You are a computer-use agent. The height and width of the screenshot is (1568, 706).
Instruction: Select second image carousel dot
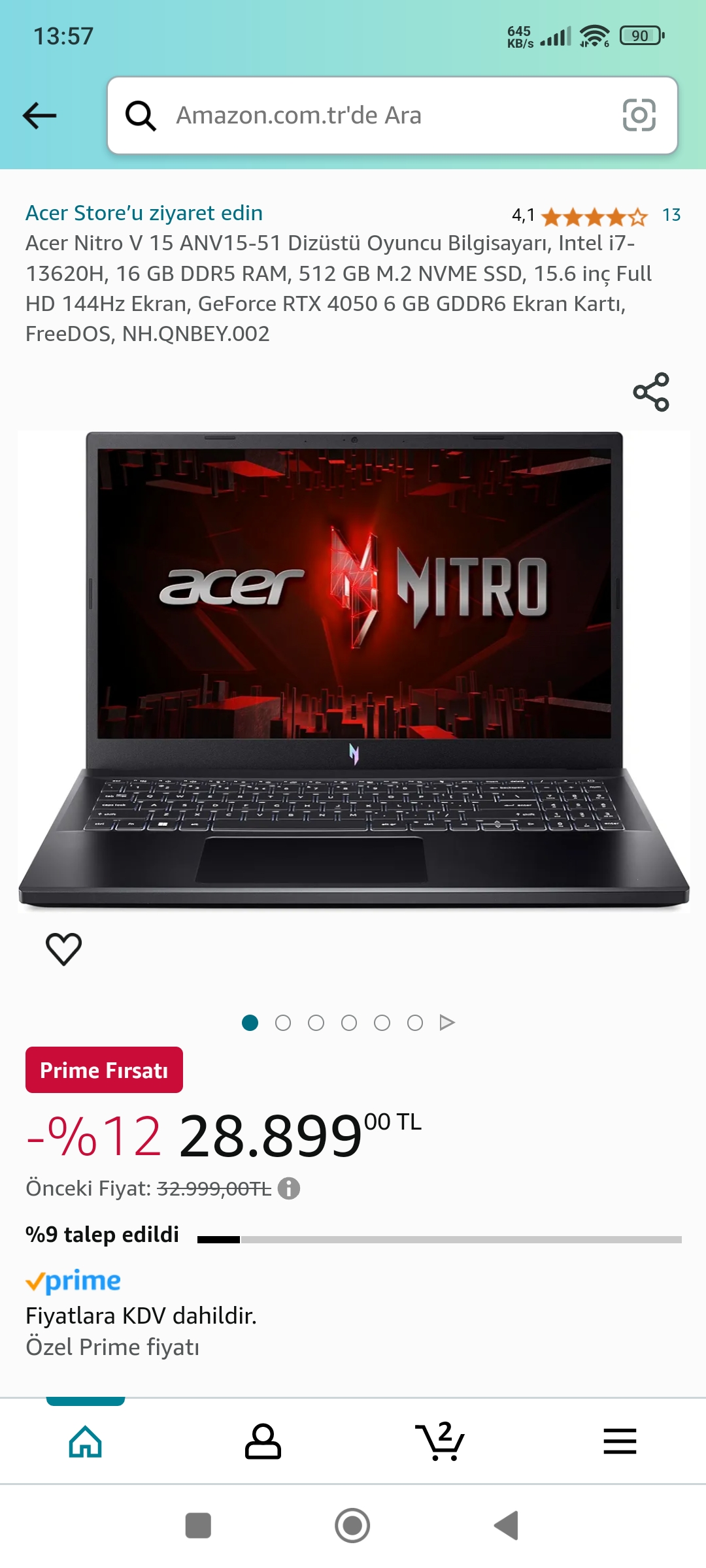283,1022
